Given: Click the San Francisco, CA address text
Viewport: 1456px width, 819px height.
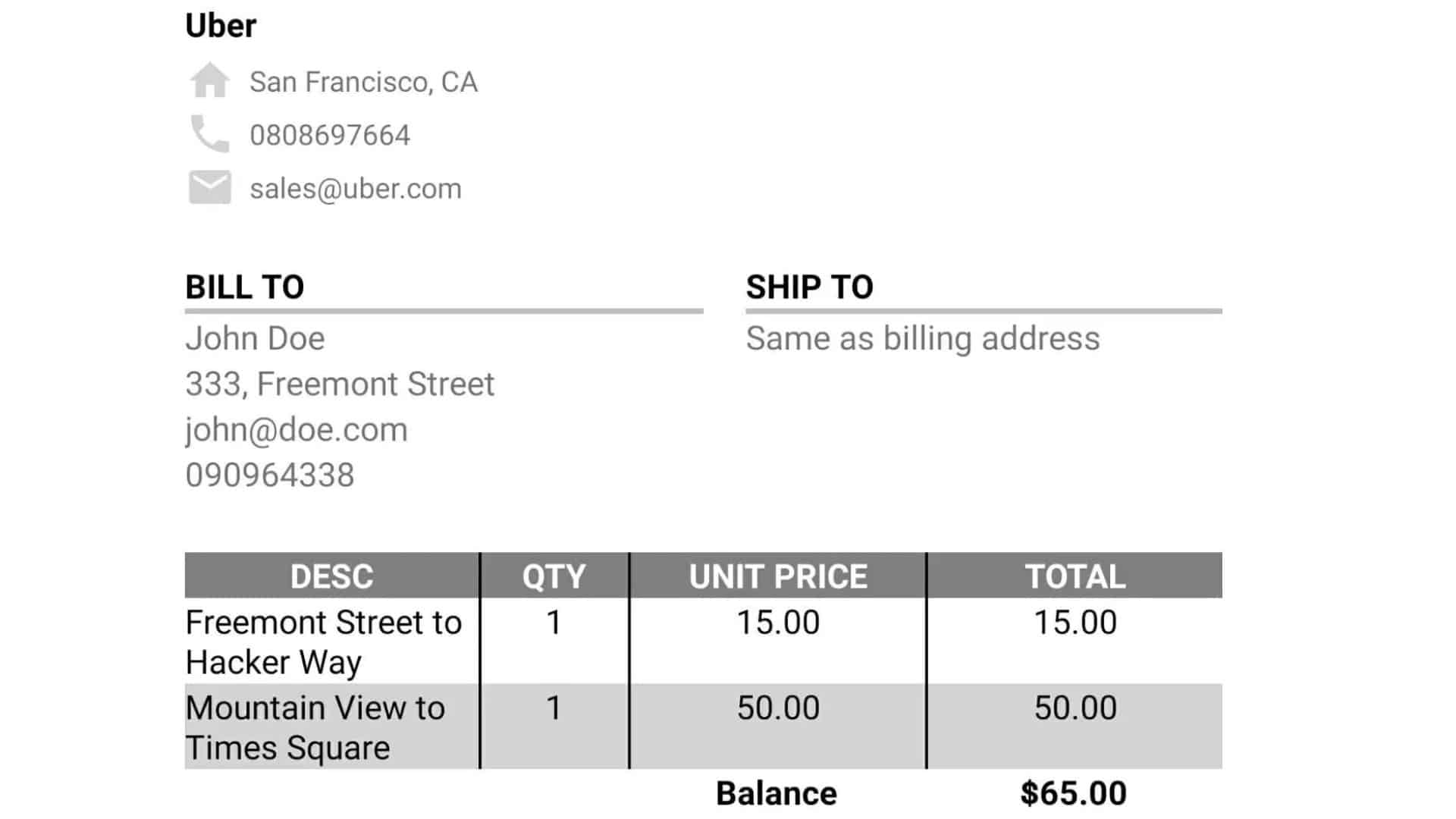Looking at the screenshot, I should tap(363, 82).
